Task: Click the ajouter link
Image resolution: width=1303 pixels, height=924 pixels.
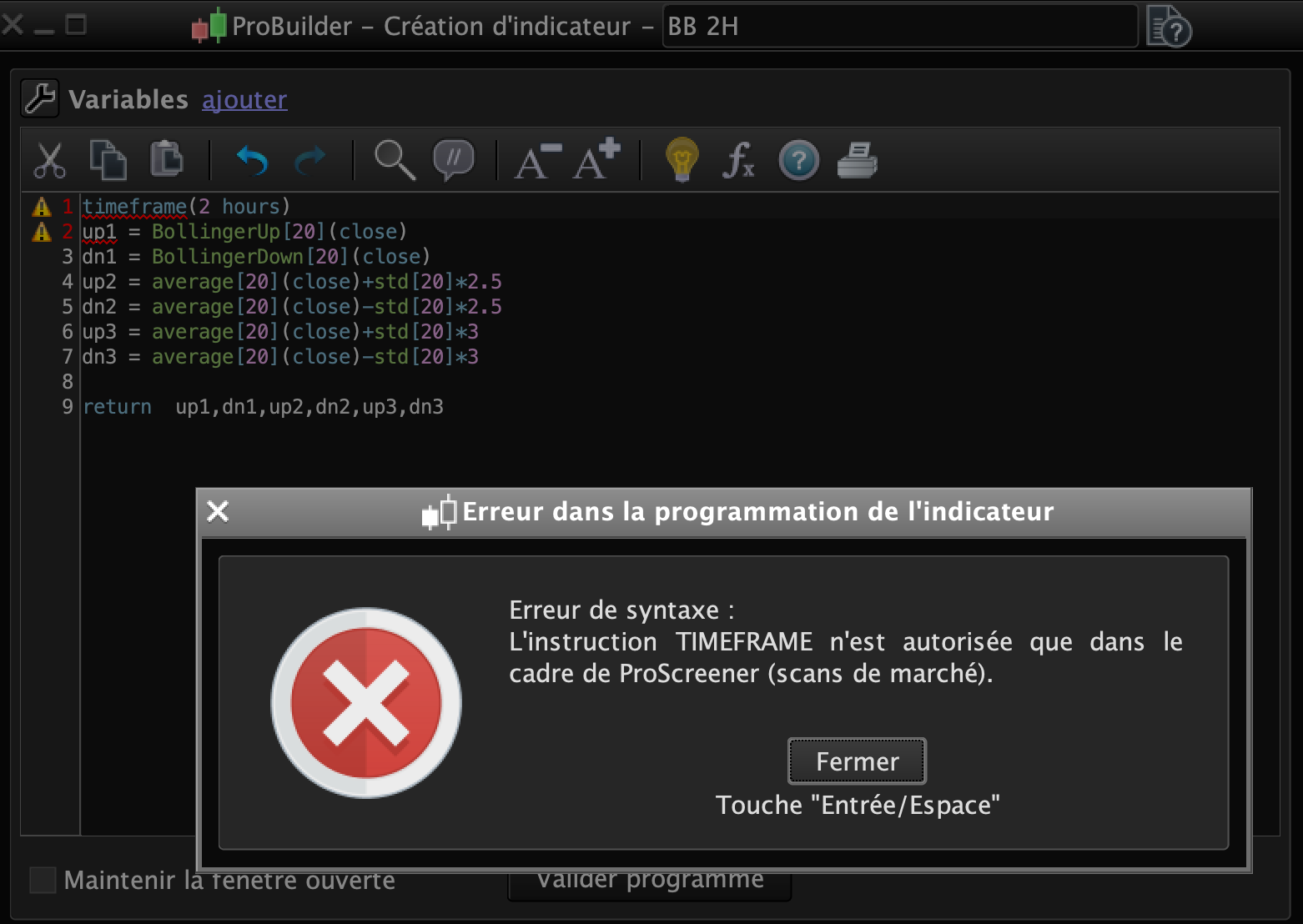Action: point(244,99)
